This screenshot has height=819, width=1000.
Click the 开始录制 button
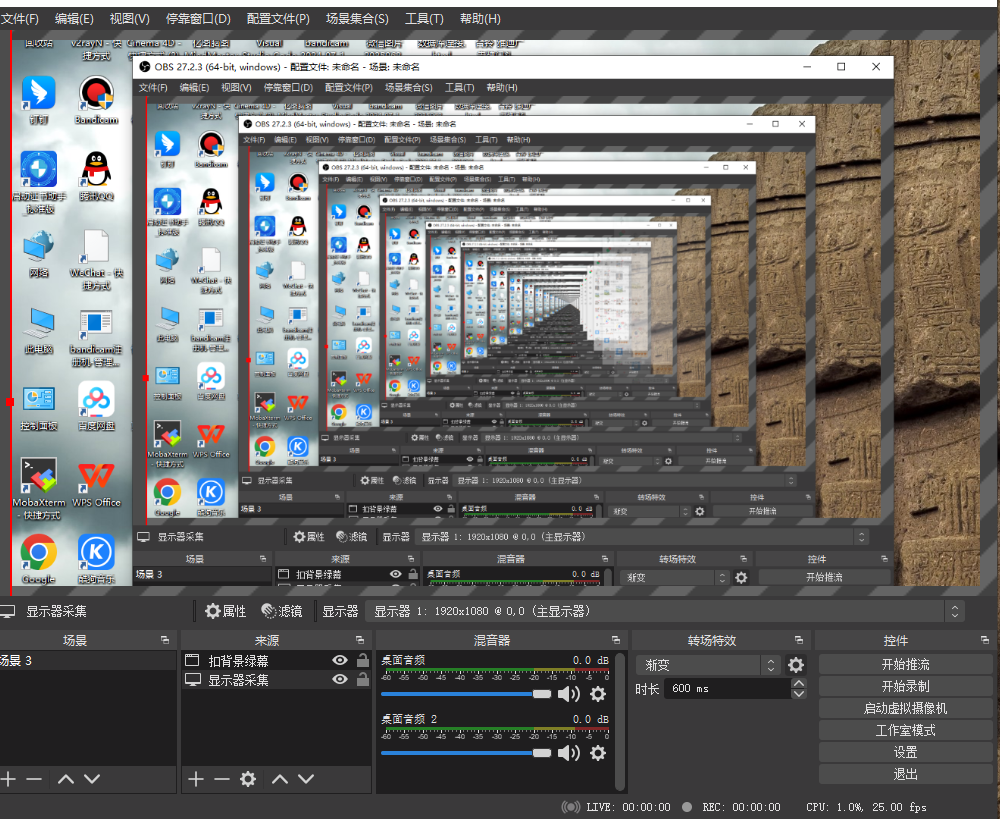(x=905, y=686)
